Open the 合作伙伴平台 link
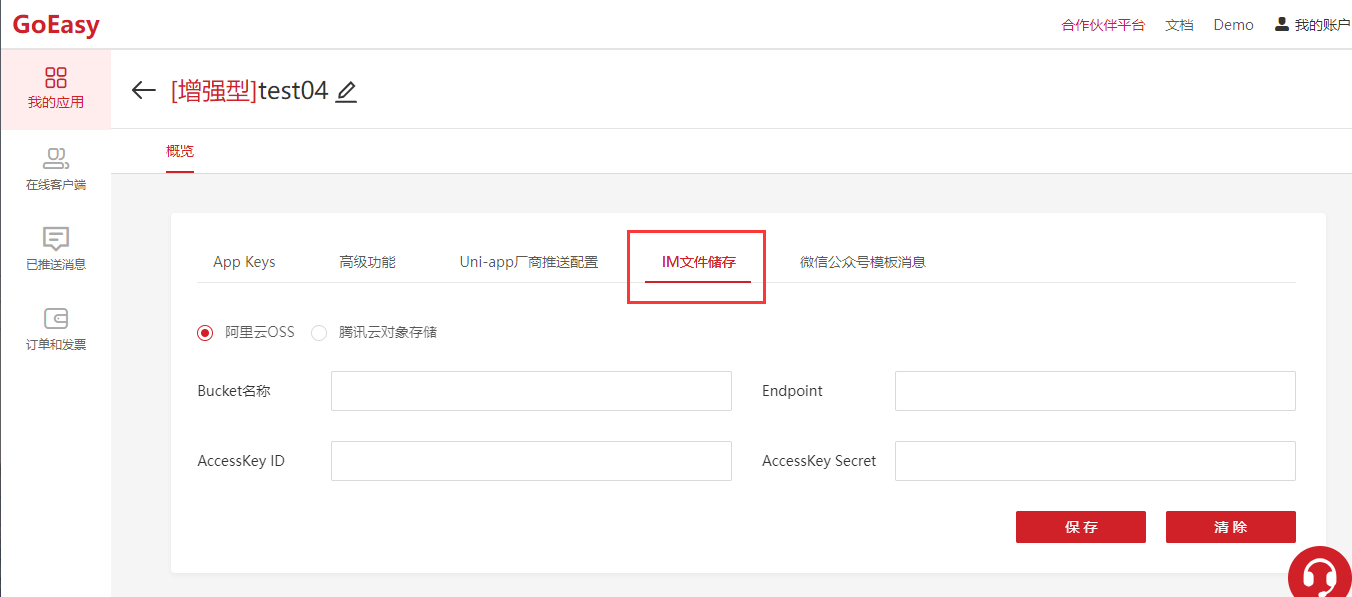1352x597 pixels. [x=1103, y=25]
